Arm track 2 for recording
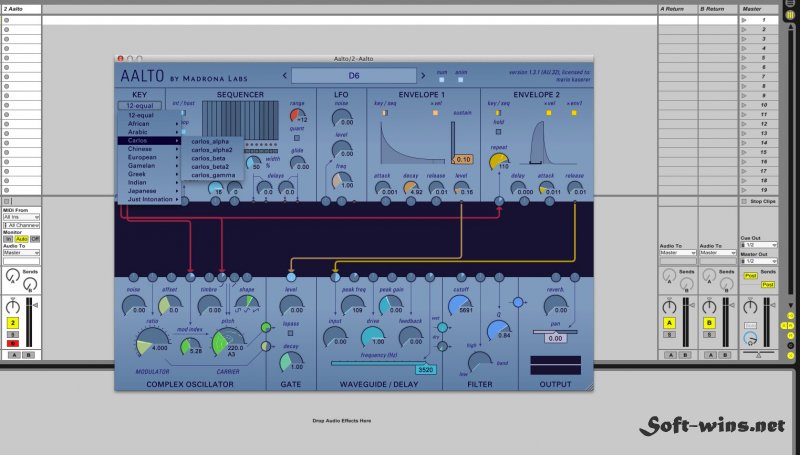 [x=13, y=343]
